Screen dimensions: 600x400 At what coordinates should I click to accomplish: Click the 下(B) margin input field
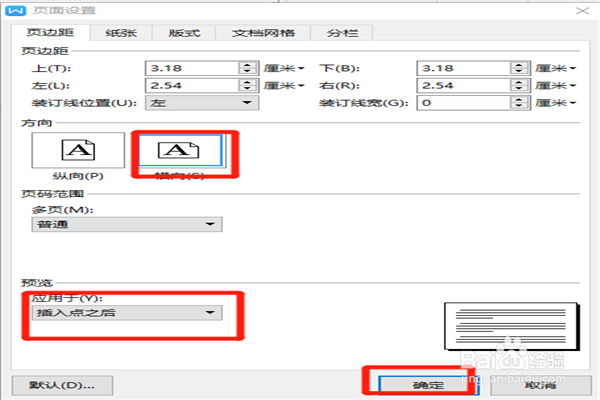464,68
